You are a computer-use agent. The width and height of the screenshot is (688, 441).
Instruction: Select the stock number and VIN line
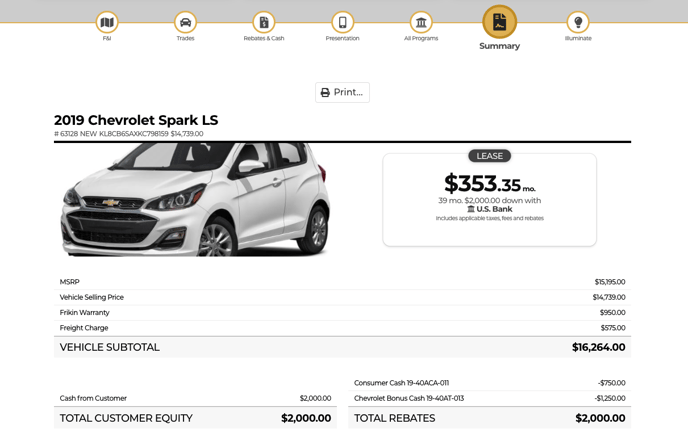[129, 133]
